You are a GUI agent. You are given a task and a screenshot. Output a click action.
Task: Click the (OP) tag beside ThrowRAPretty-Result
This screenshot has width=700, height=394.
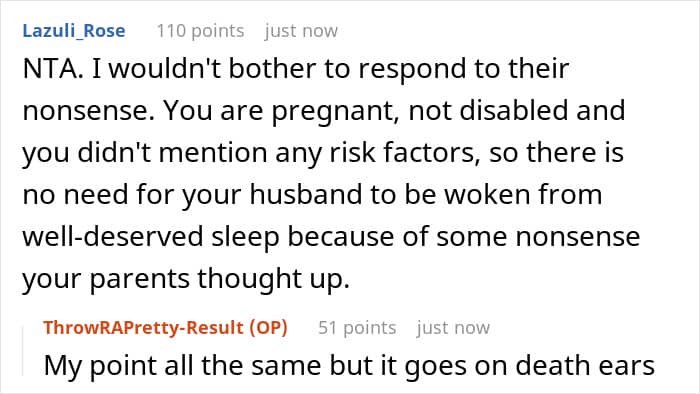click(x=268, y=328)
